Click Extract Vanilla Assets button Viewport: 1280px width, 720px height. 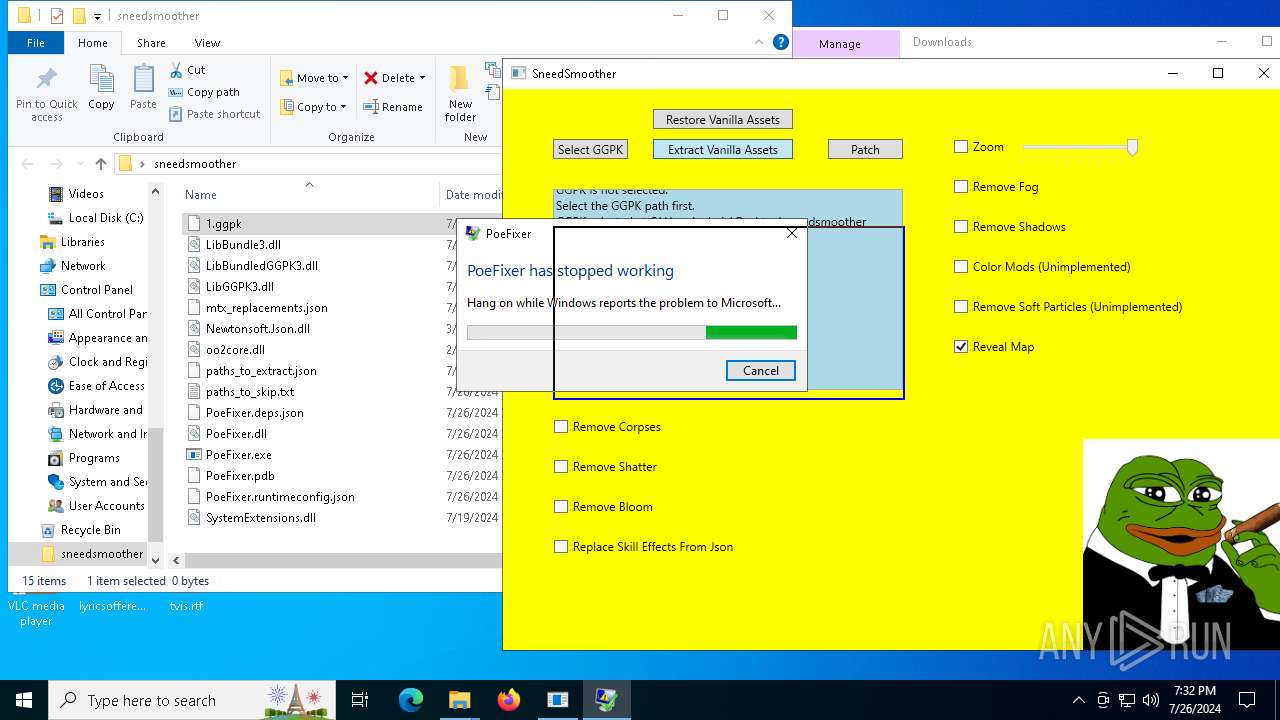pos(723,149)
